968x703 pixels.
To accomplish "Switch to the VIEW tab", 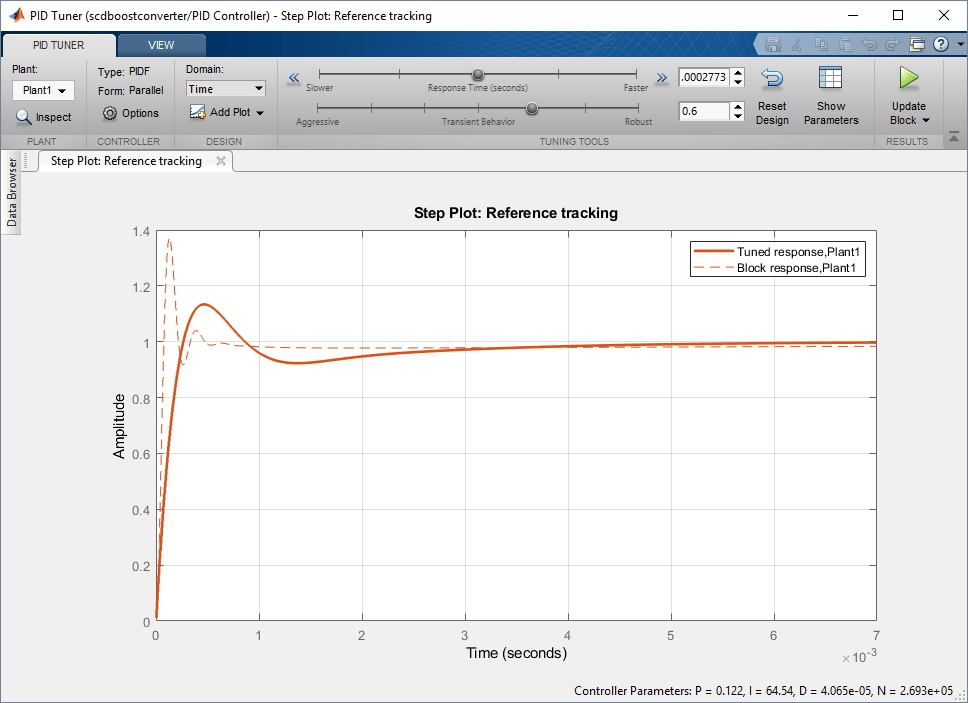I will click(x=161, y=45).
